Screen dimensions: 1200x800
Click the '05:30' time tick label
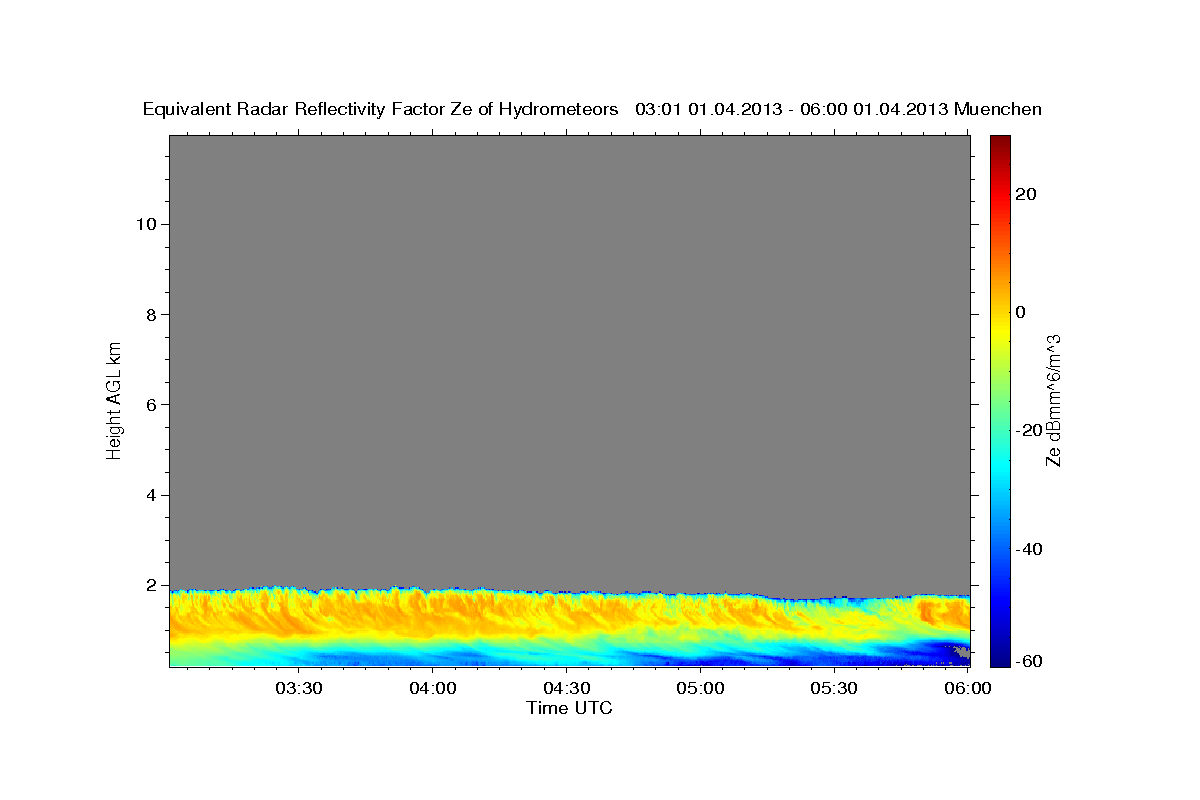(x=835, y=688)
